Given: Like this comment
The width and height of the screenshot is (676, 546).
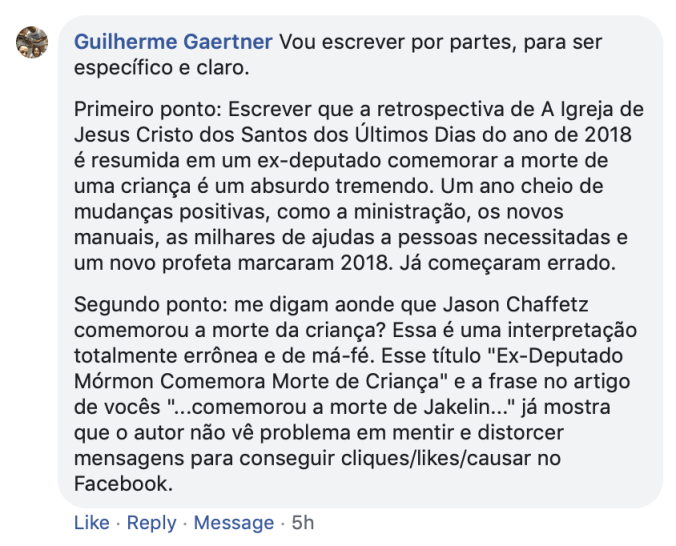Looking at the screenshot, I should click(91, 522).
